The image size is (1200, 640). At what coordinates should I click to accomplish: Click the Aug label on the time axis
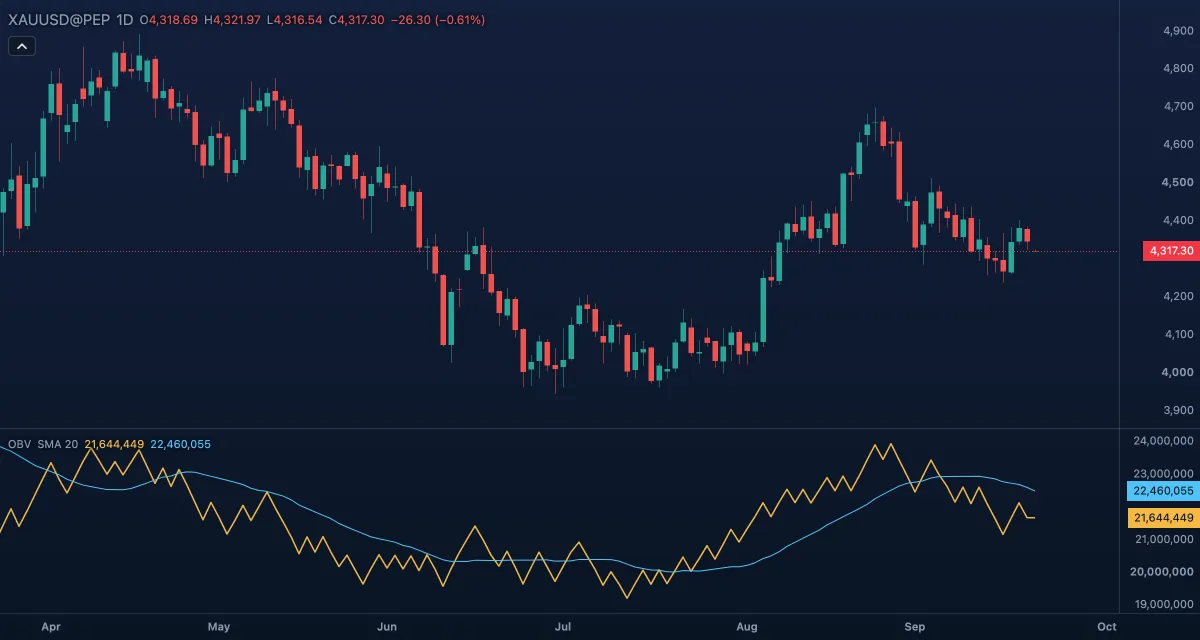pos(746,627)
